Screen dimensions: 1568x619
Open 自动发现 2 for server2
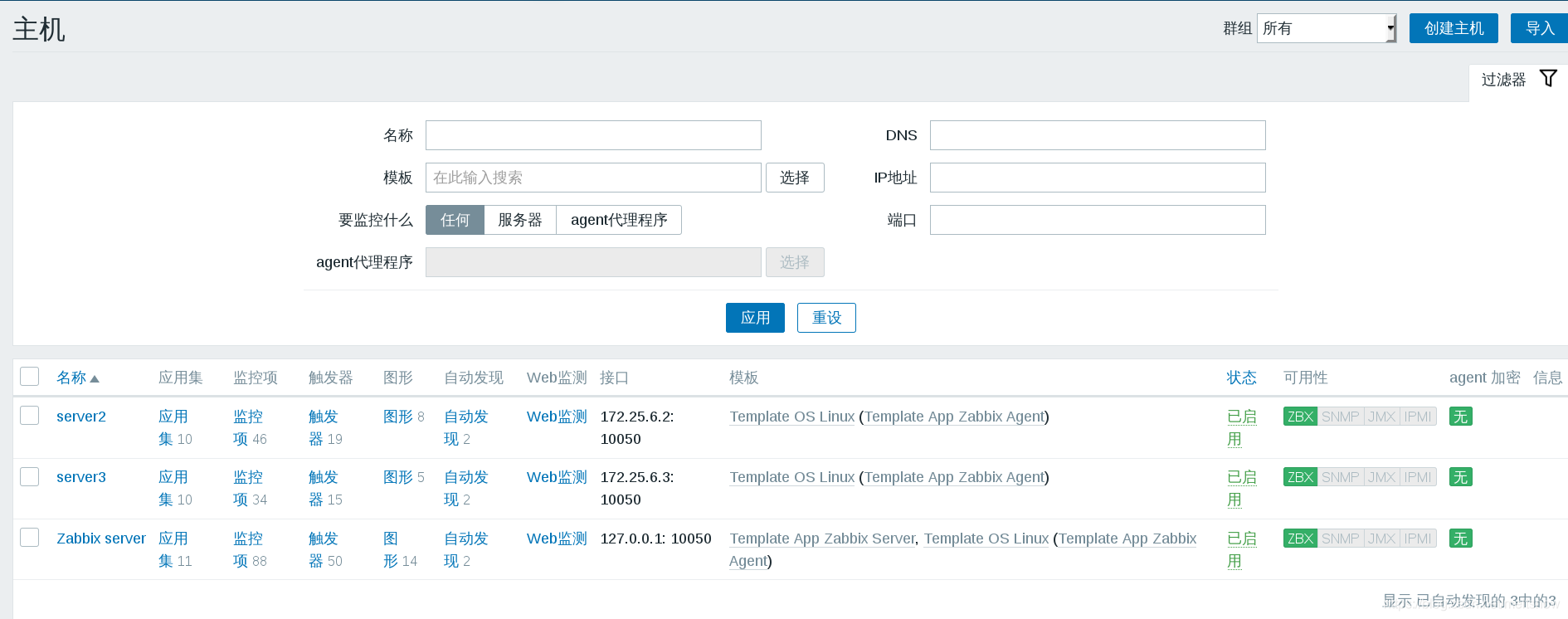(x=465, y=427)
